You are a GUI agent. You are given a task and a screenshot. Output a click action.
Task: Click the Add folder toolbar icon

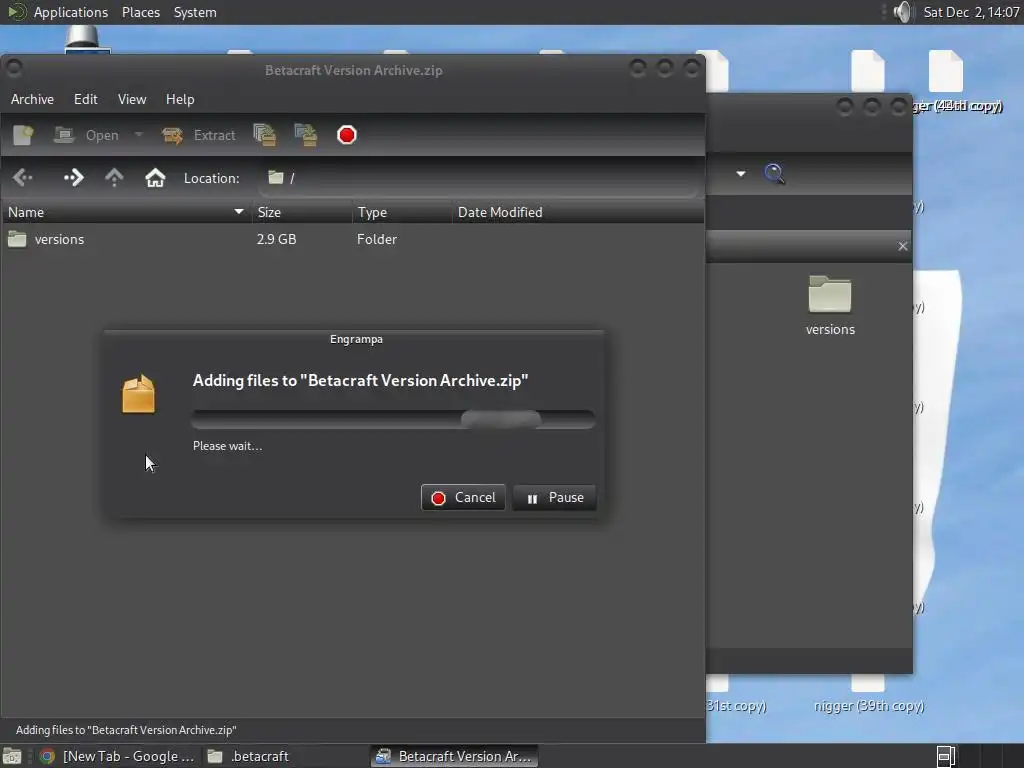(306, 135)
